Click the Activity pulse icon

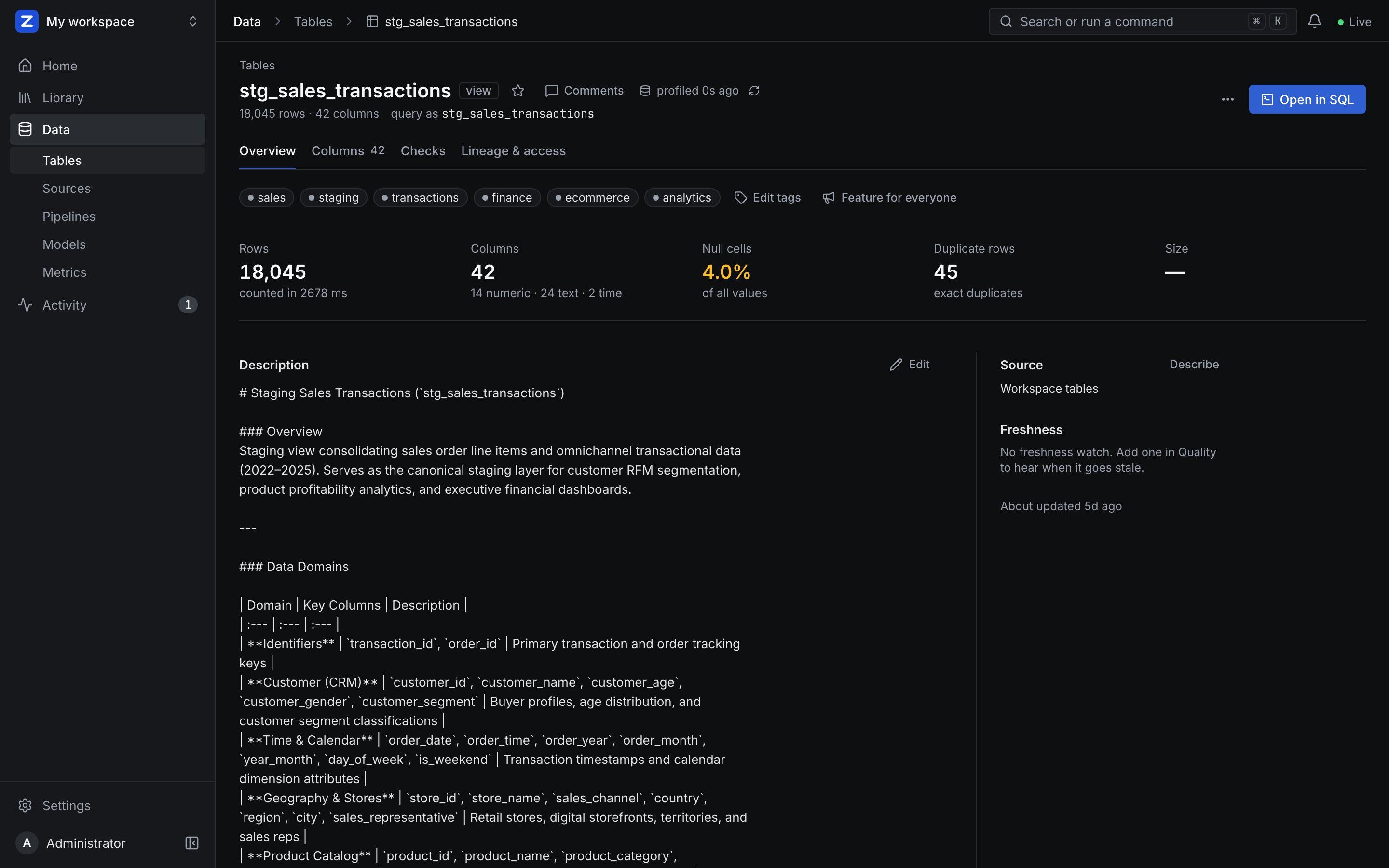tap(25, 305)
